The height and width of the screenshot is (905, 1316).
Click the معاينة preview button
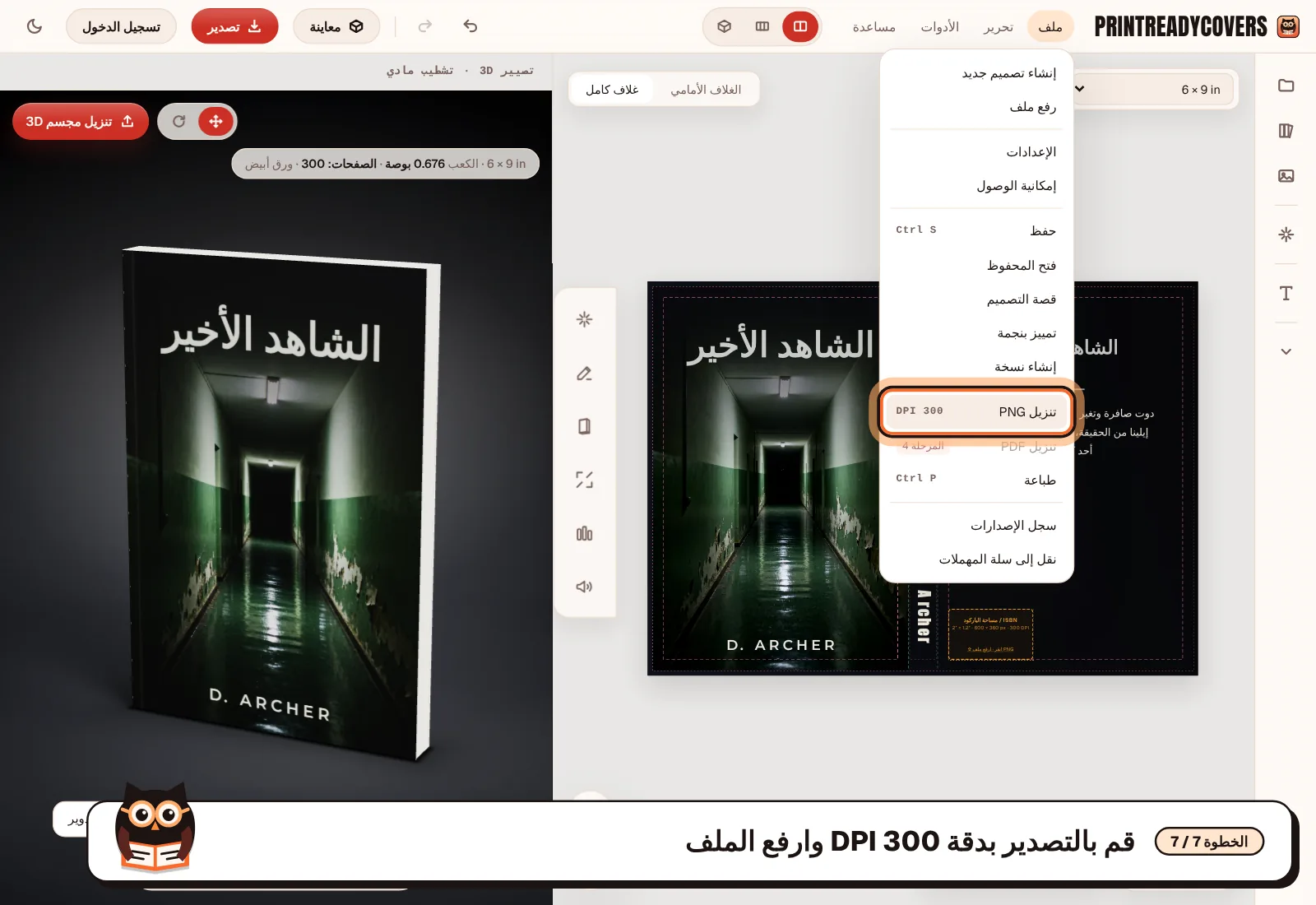point(336,26)
